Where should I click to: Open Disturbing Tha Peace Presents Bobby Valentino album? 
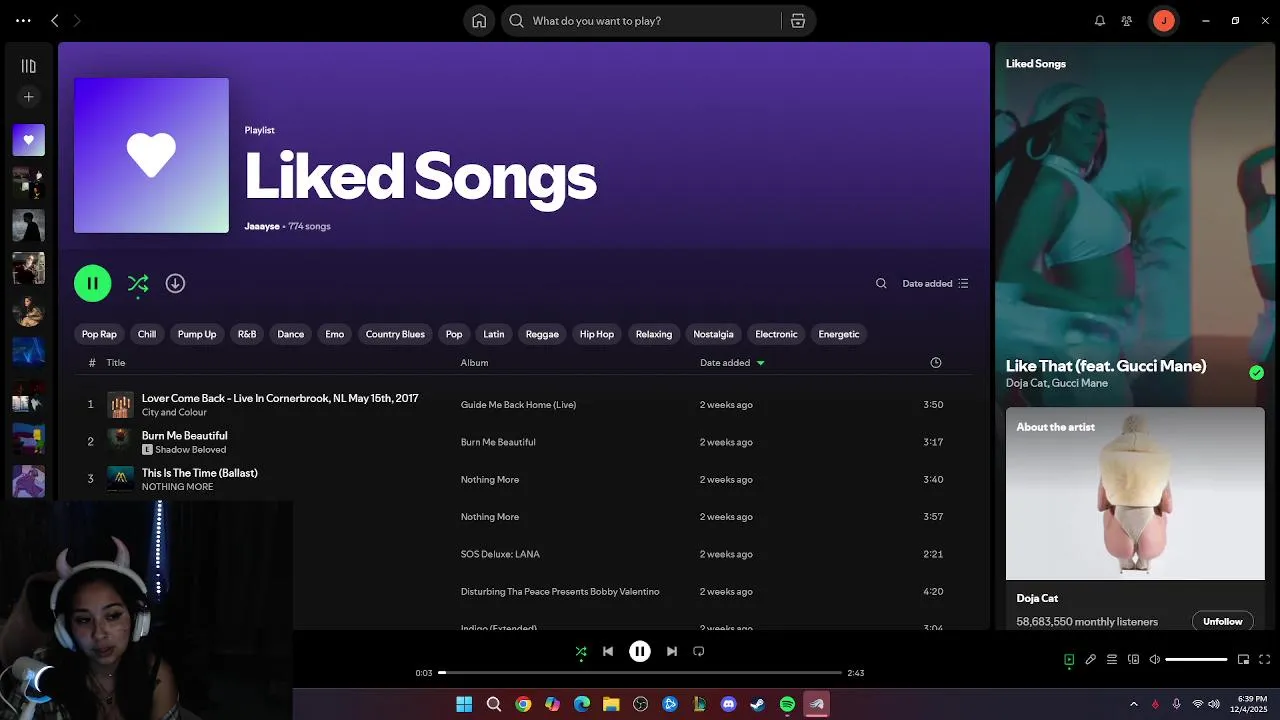click(x=560, y=591)
